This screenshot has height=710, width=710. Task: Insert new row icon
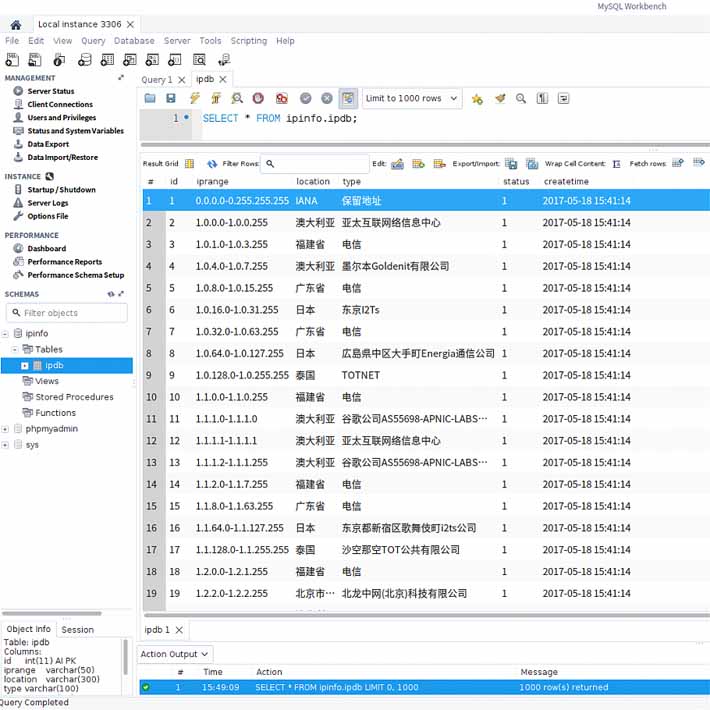[x=418, y=163]
